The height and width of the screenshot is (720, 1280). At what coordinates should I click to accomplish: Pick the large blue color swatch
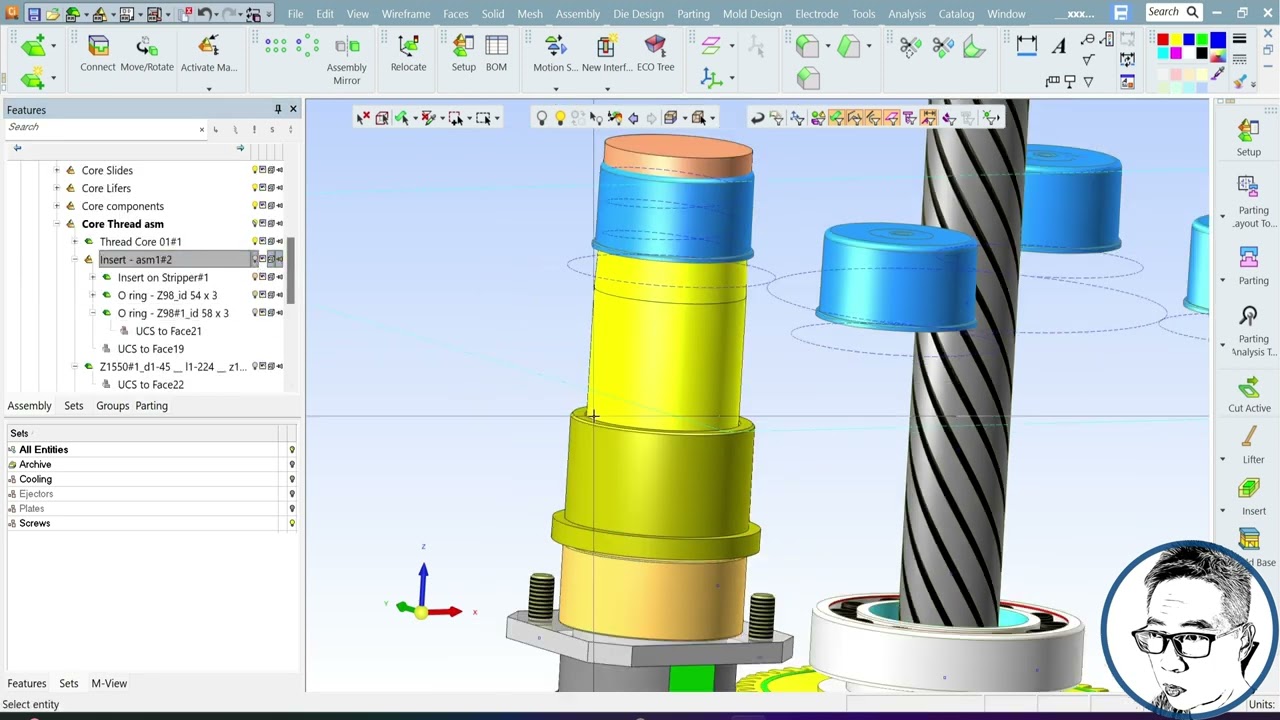point(1217,40)
